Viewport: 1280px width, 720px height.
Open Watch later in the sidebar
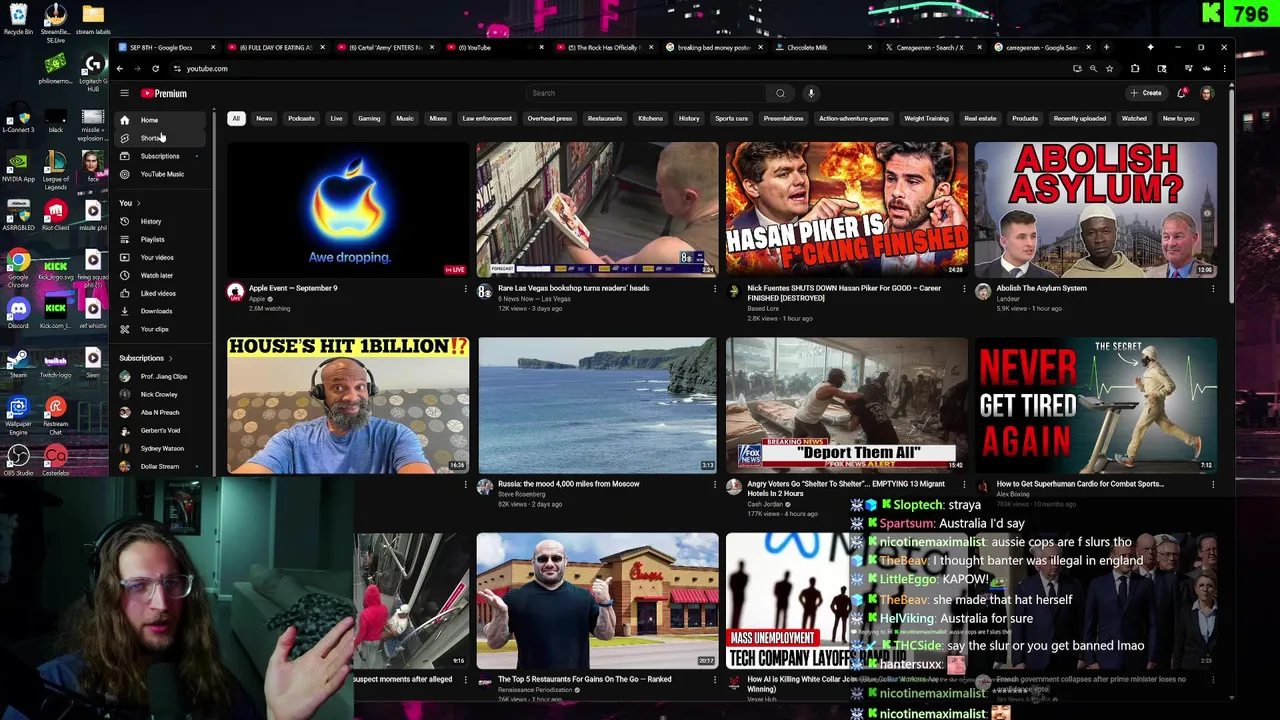click(x=160, y=275)
